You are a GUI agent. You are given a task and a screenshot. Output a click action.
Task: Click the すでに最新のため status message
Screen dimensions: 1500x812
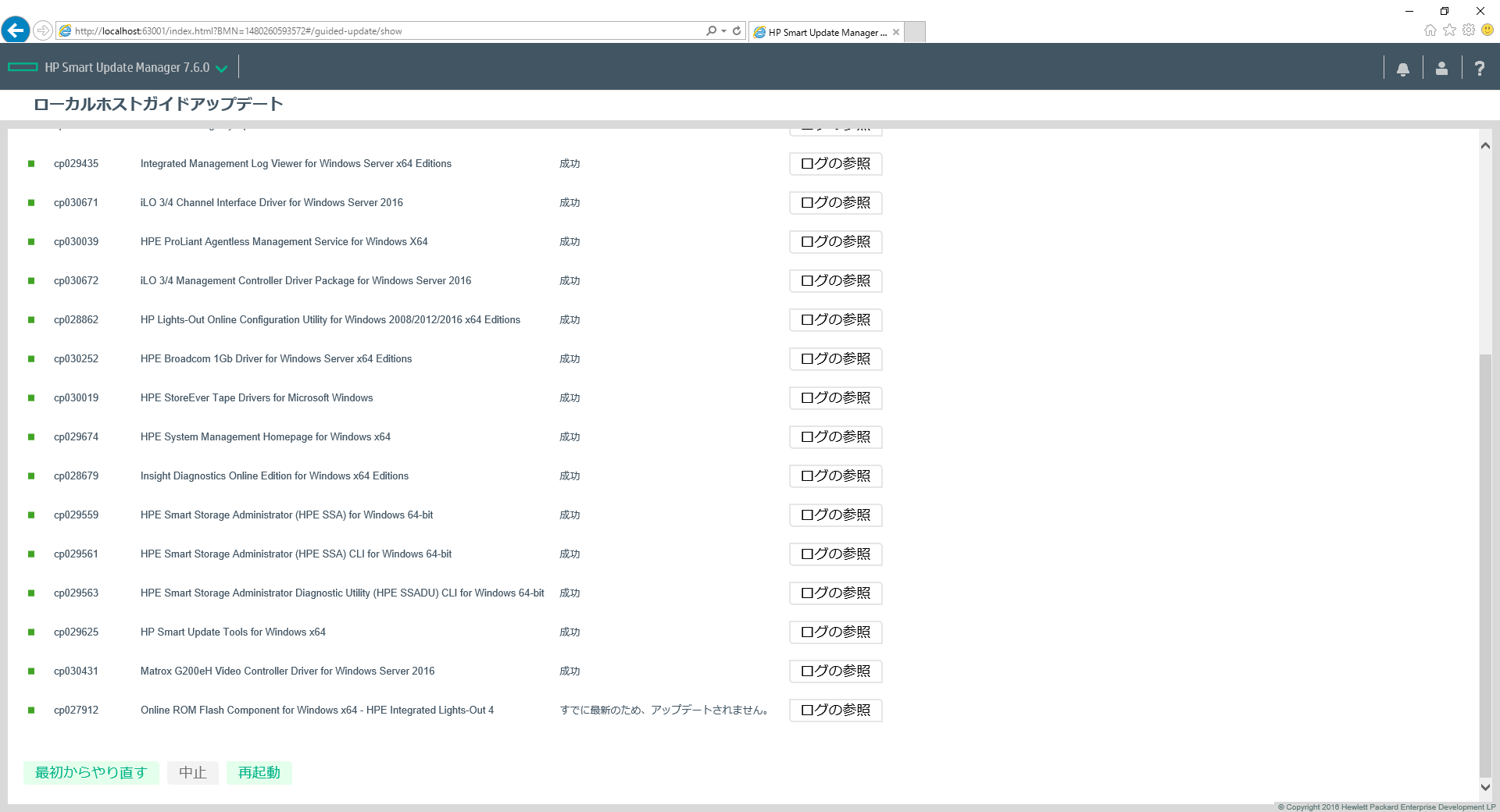666,710
